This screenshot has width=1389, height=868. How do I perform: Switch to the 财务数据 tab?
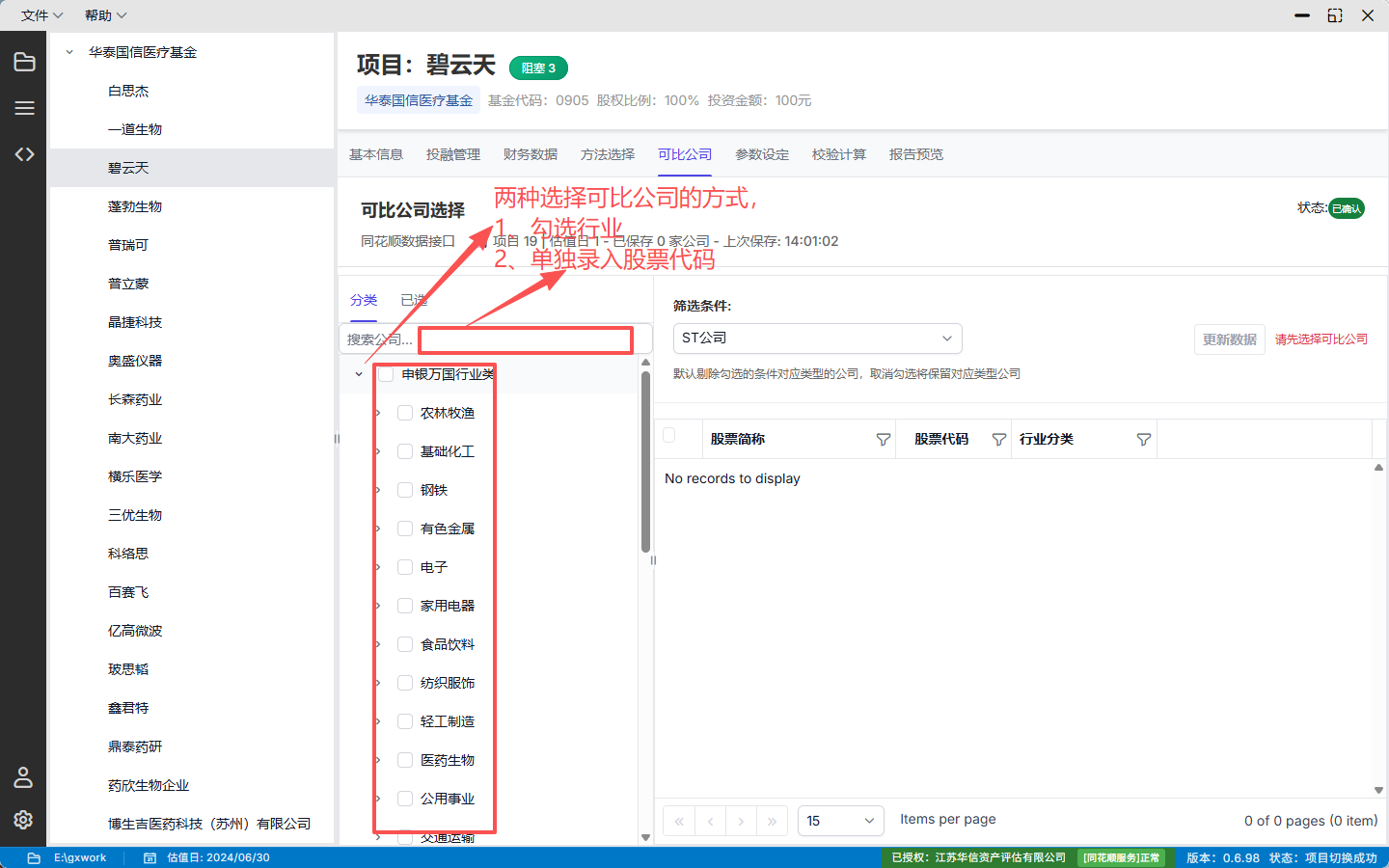point(531,154)
